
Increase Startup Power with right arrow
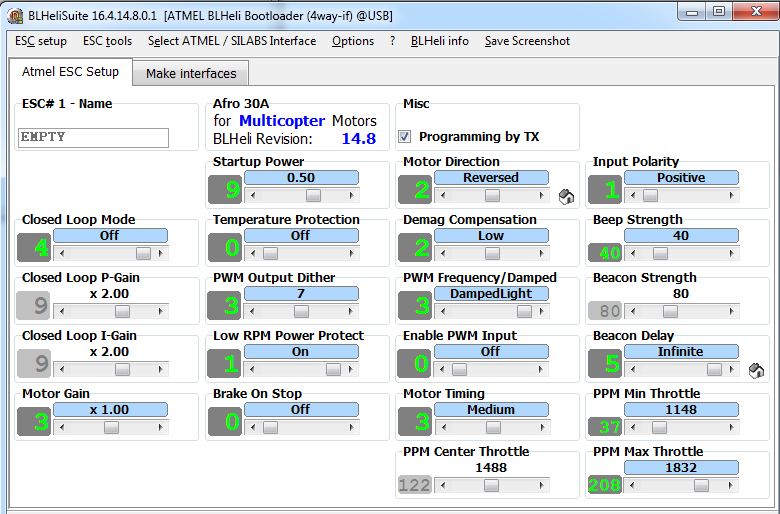(352, 196)
